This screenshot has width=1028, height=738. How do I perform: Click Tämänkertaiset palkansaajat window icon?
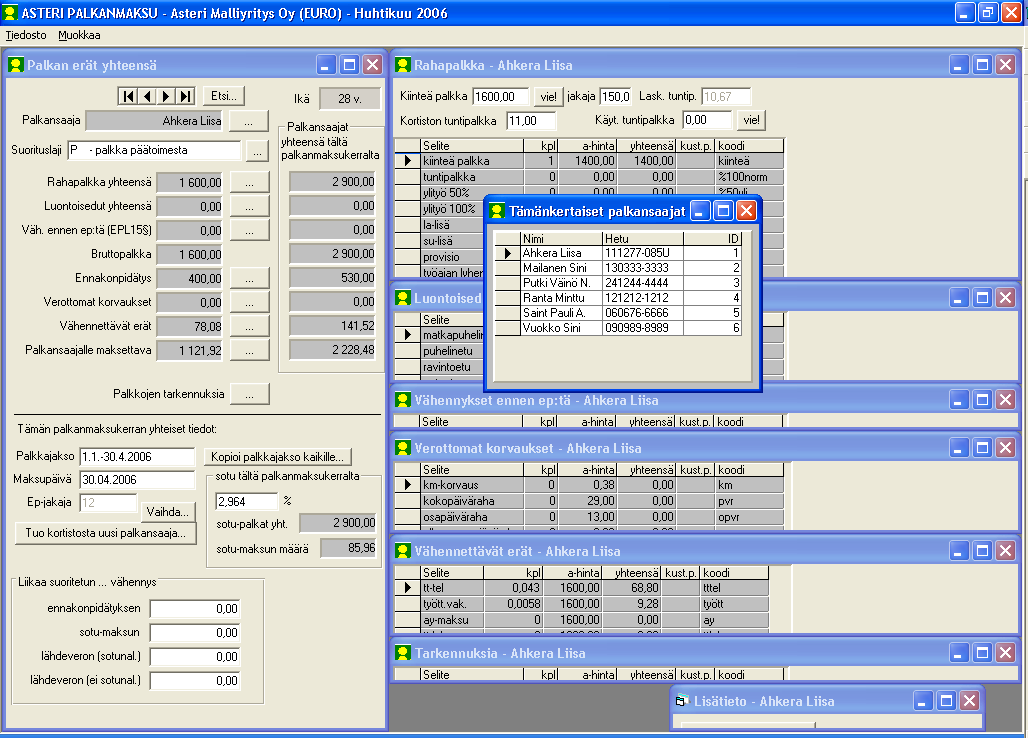coord(498,211)
